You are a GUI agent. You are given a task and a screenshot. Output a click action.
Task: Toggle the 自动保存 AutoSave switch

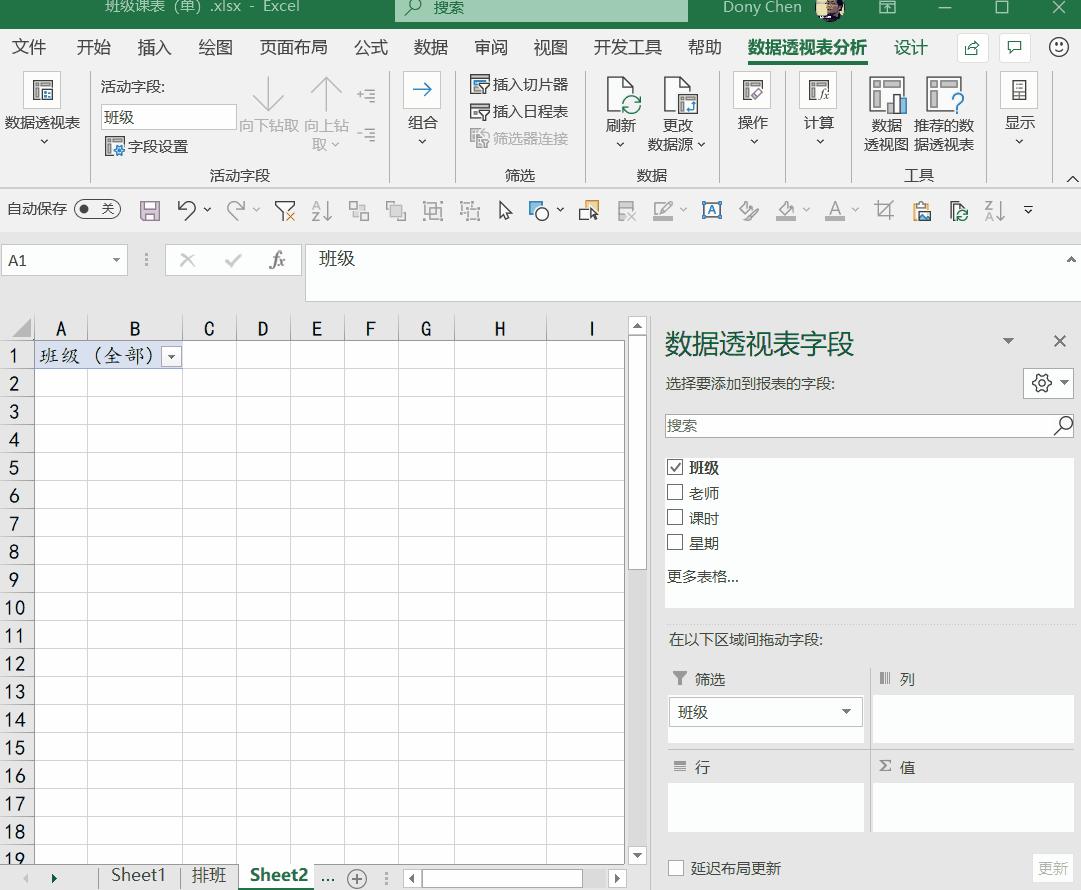pos(97,209)
